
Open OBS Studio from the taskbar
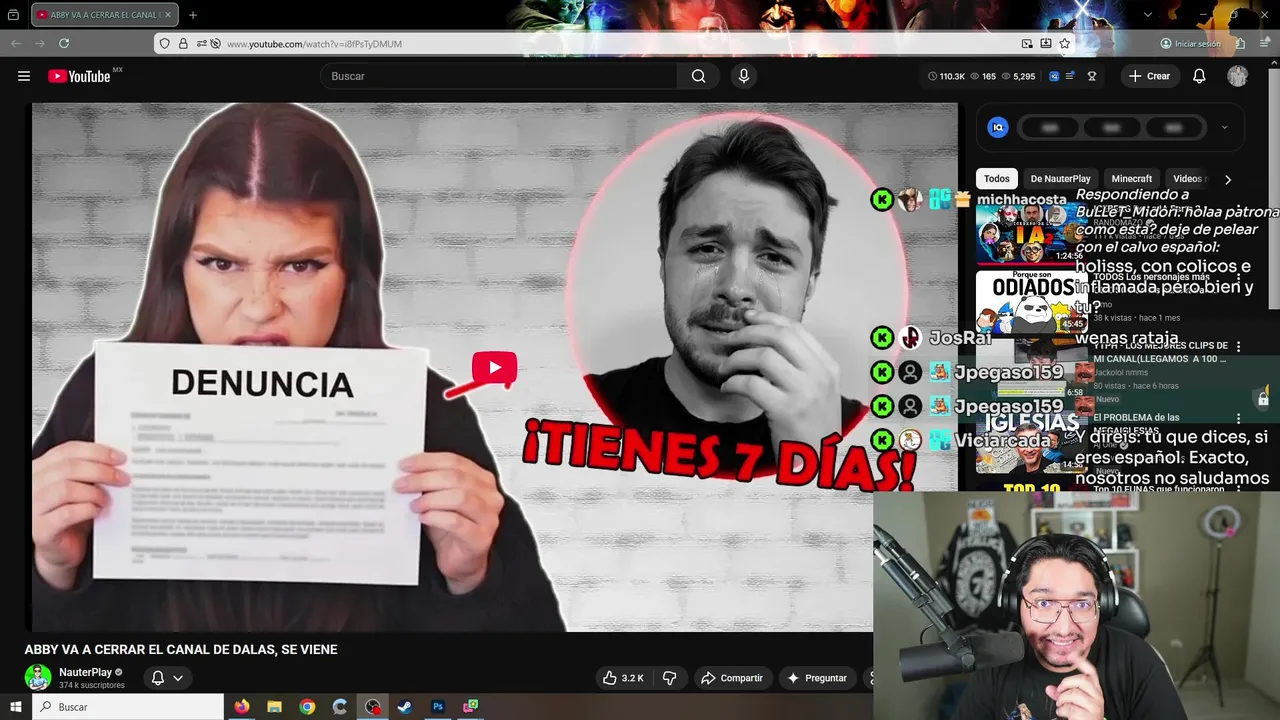tap(373, 707)
